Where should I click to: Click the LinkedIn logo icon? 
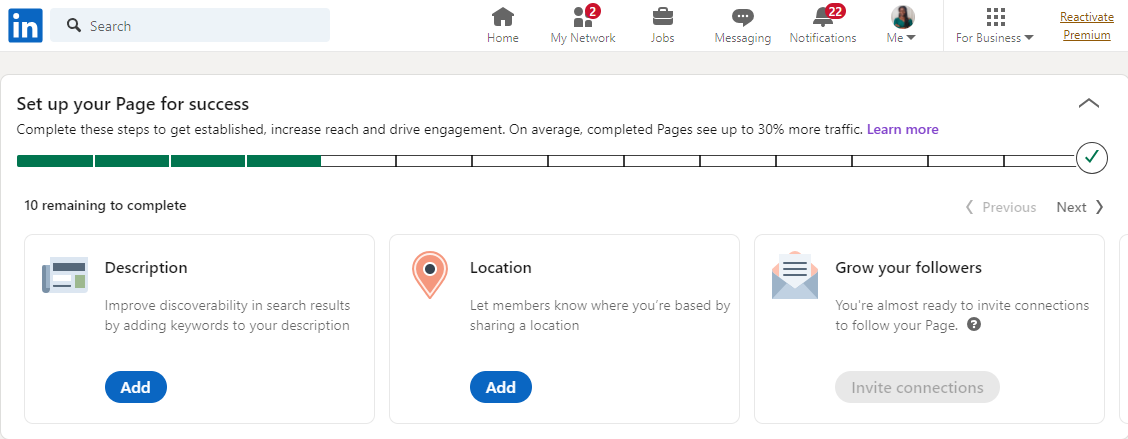[x=25, y=26]
